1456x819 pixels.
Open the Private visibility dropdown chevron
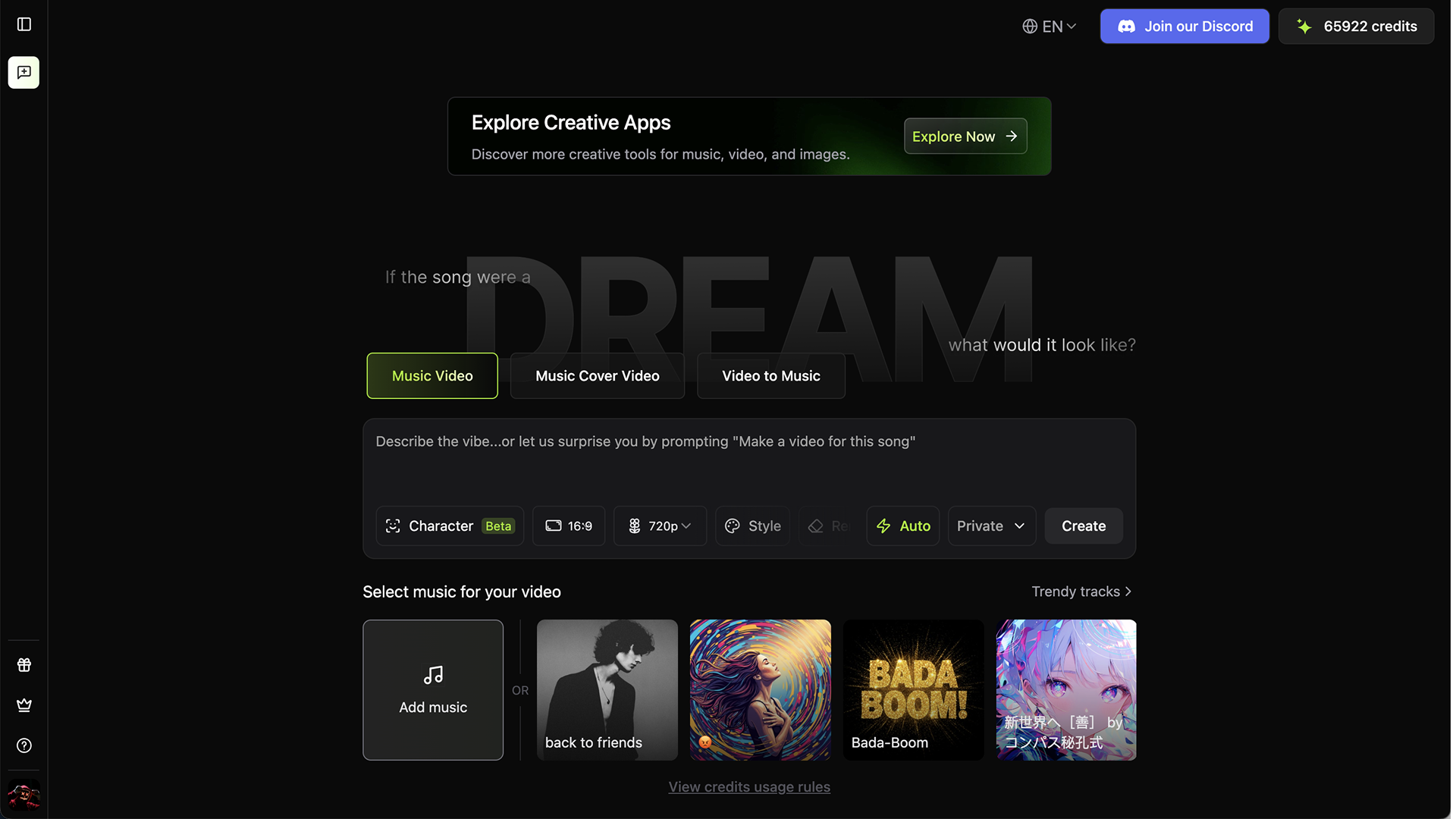pyautogui.click(x=1019, y=526)
